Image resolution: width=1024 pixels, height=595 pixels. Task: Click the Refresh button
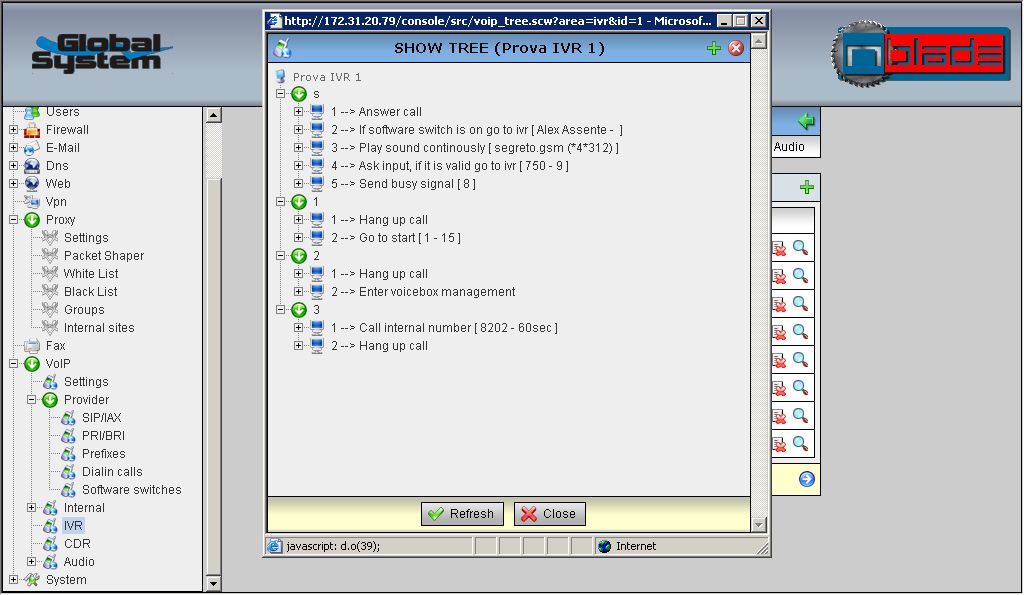(462, 514)
